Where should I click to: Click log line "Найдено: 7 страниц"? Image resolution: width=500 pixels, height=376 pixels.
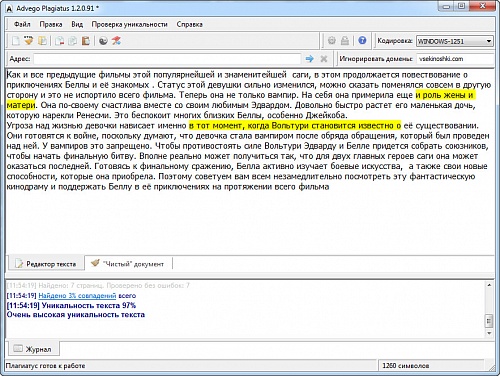[x=71, y=286]
